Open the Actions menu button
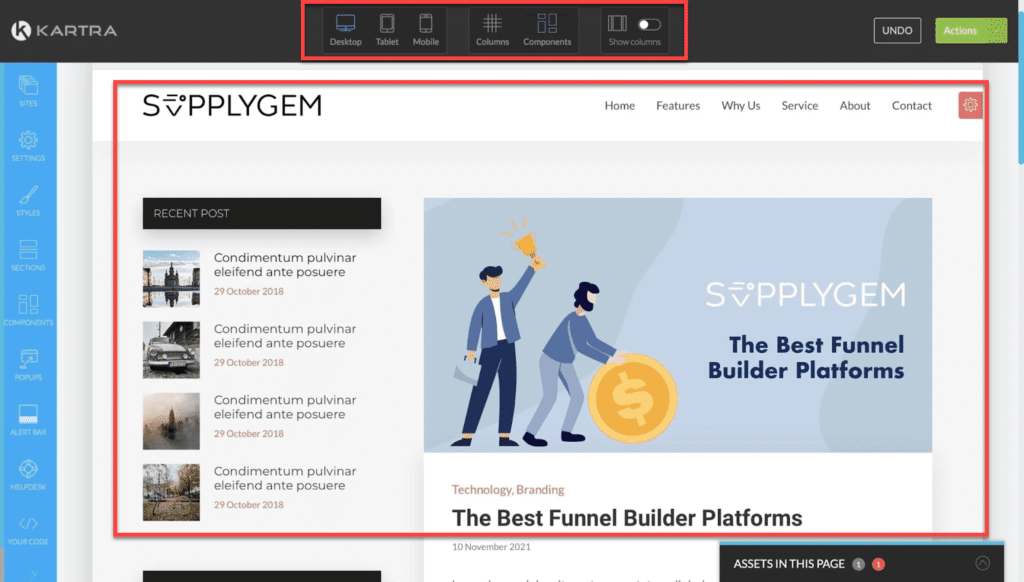Image resolution: width=1024 pixels, height=582 pixels. pyautogui.click(x=971, y=31)
